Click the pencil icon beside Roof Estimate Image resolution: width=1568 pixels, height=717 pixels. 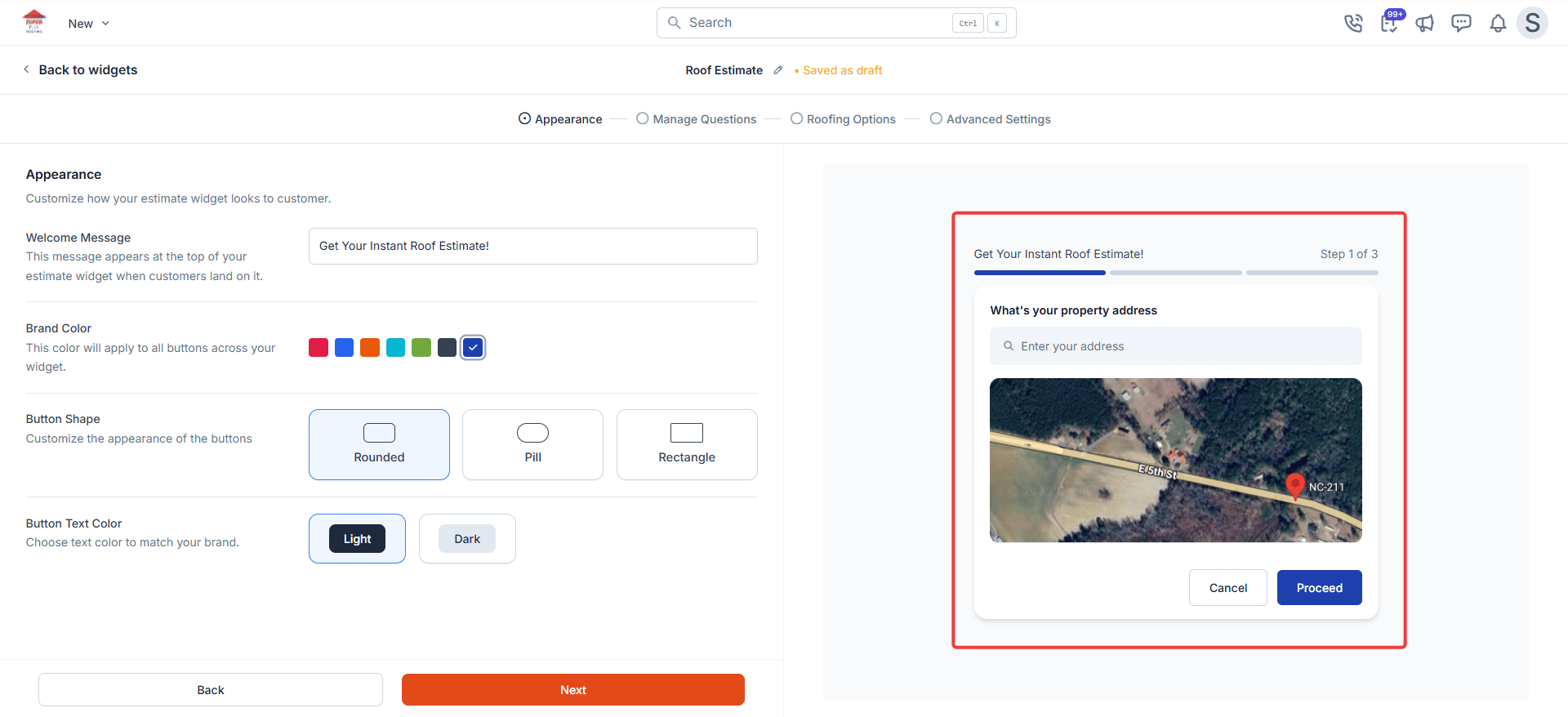tap(778, 70)
